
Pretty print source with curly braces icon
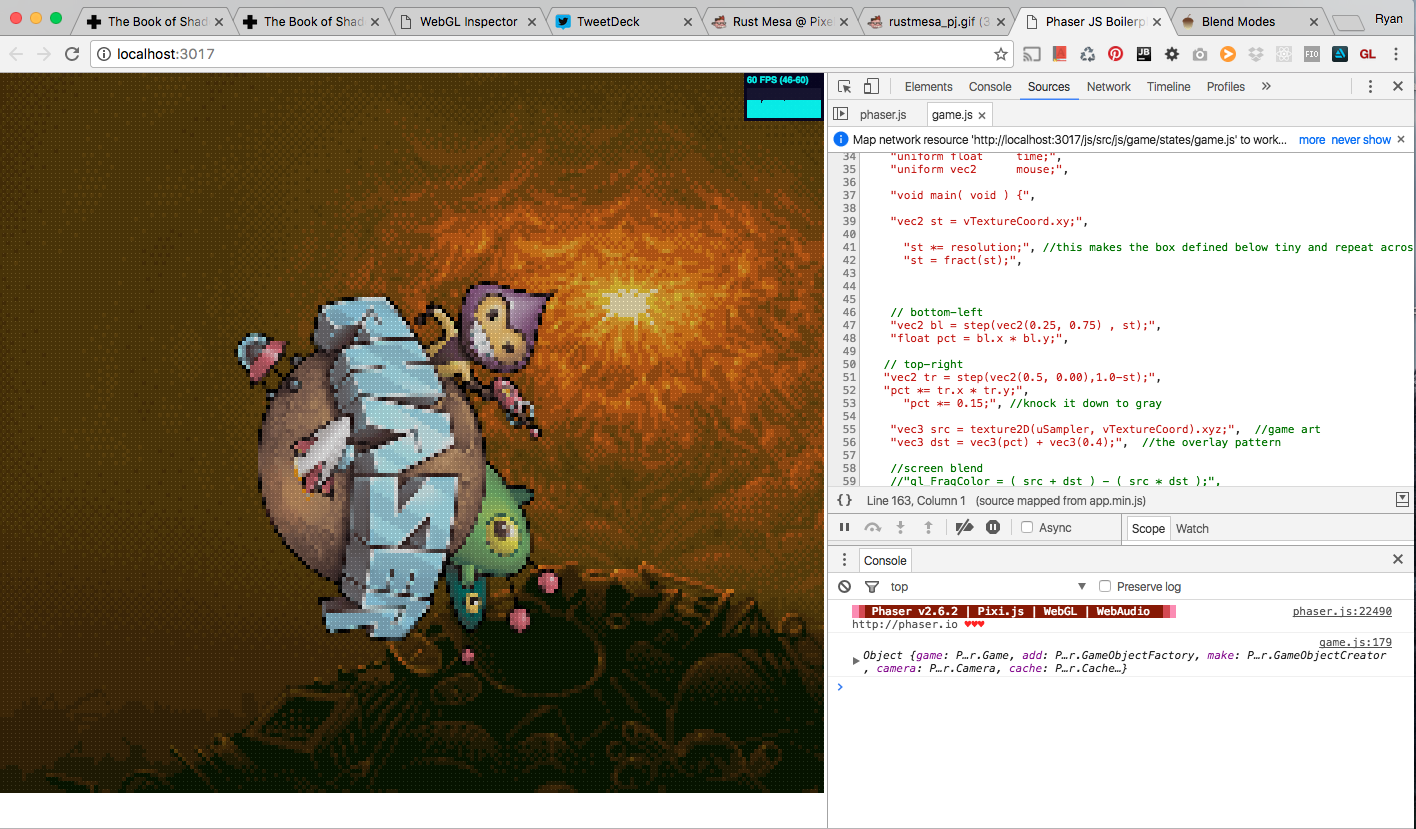click(844, 500)
